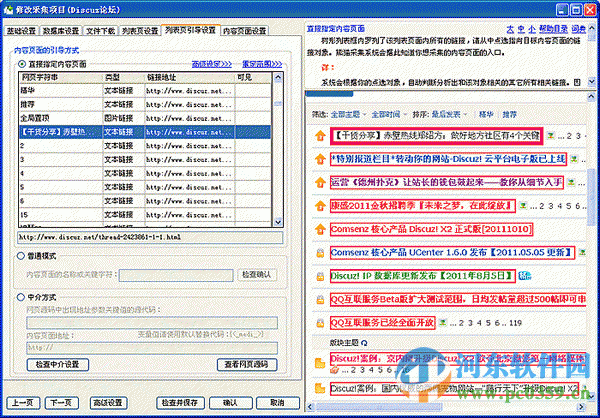Select the row labeled 15 in the table

click(146, 215)
